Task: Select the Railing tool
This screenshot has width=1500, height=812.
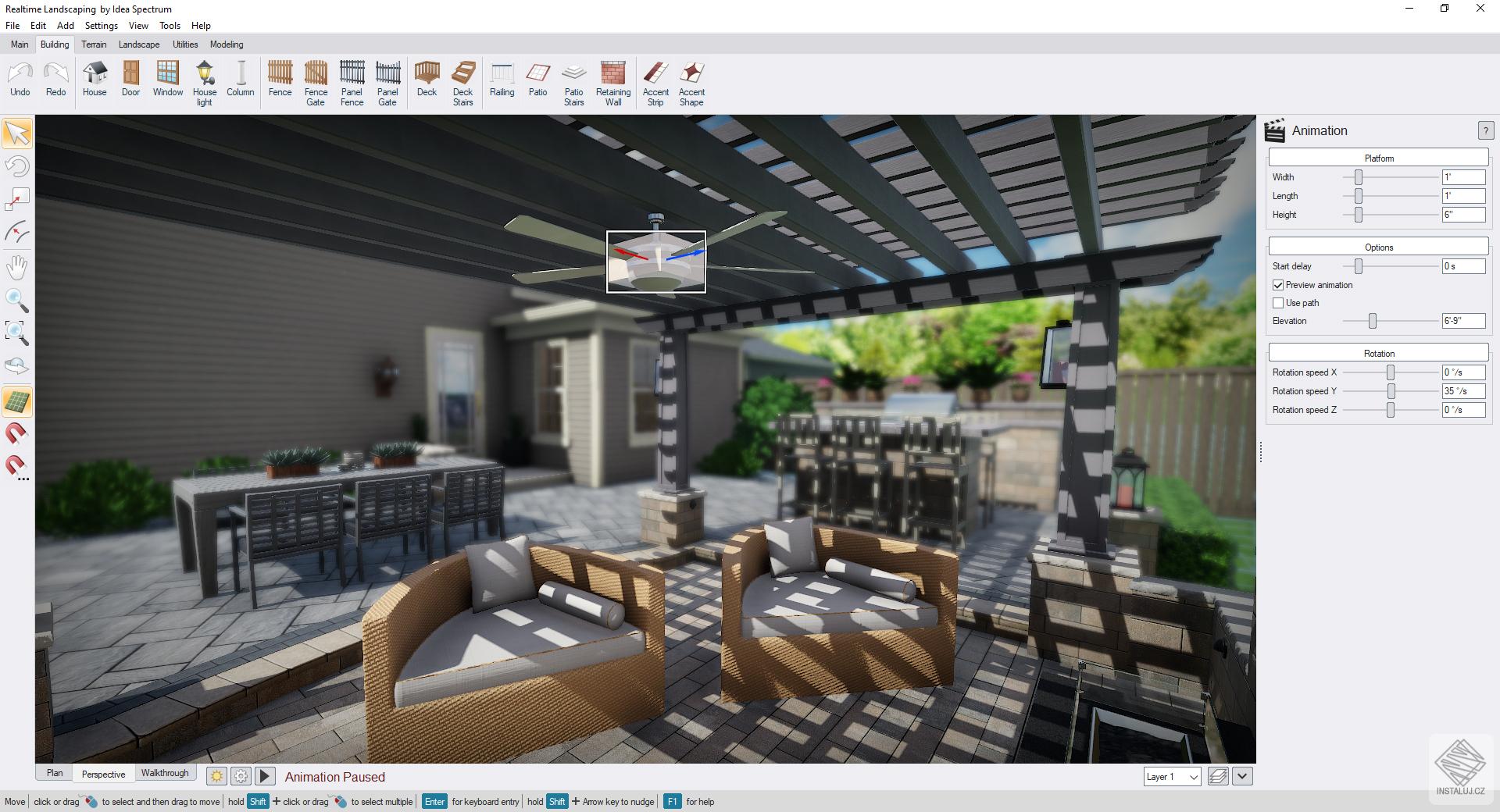Action: tap(502, 81)
